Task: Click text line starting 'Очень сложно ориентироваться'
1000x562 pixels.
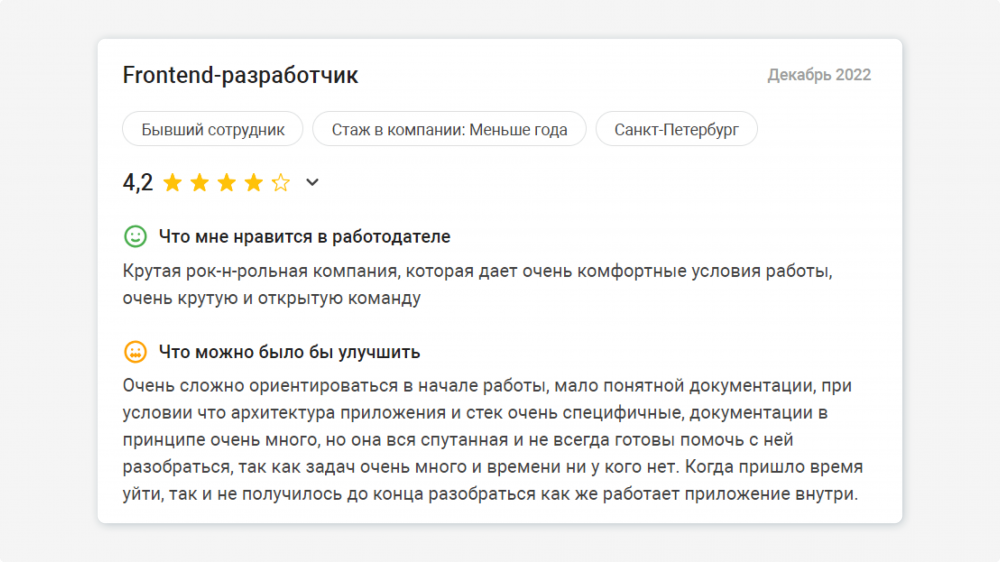Action: [x=487, y=386]
